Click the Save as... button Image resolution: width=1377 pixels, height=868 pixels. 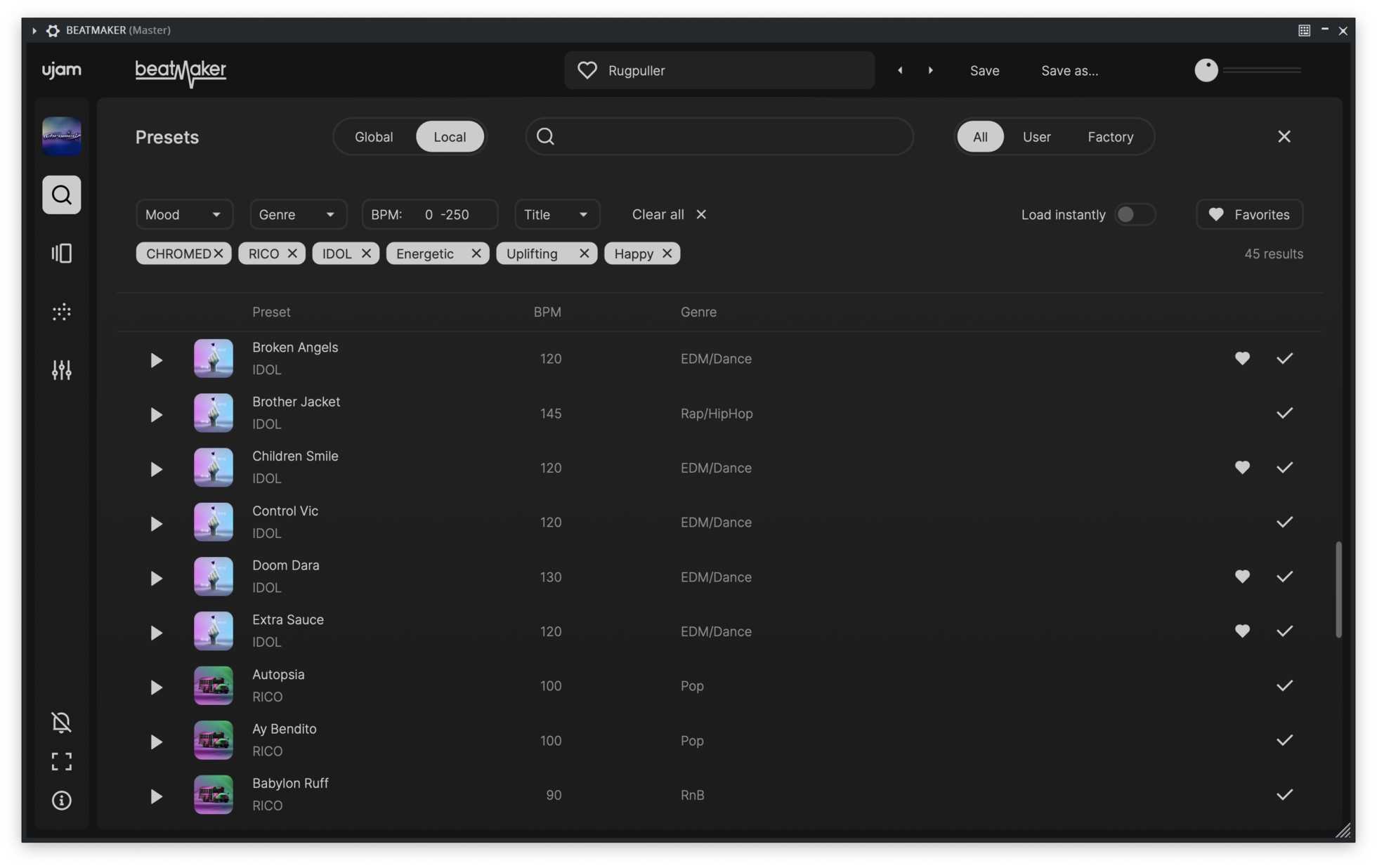1069,70
